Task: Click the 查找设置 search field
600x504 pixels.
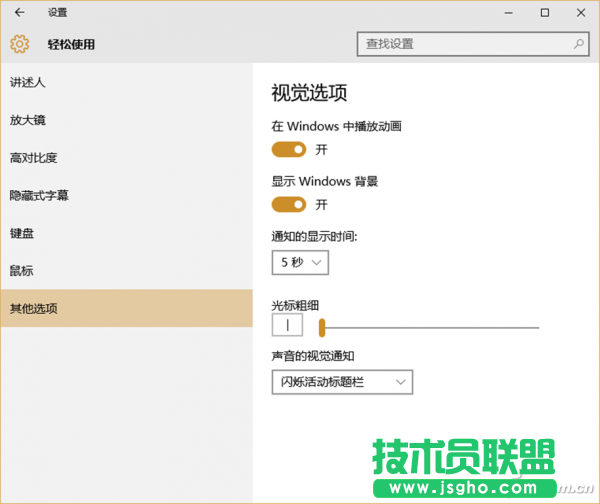Action: pos(465,44)
